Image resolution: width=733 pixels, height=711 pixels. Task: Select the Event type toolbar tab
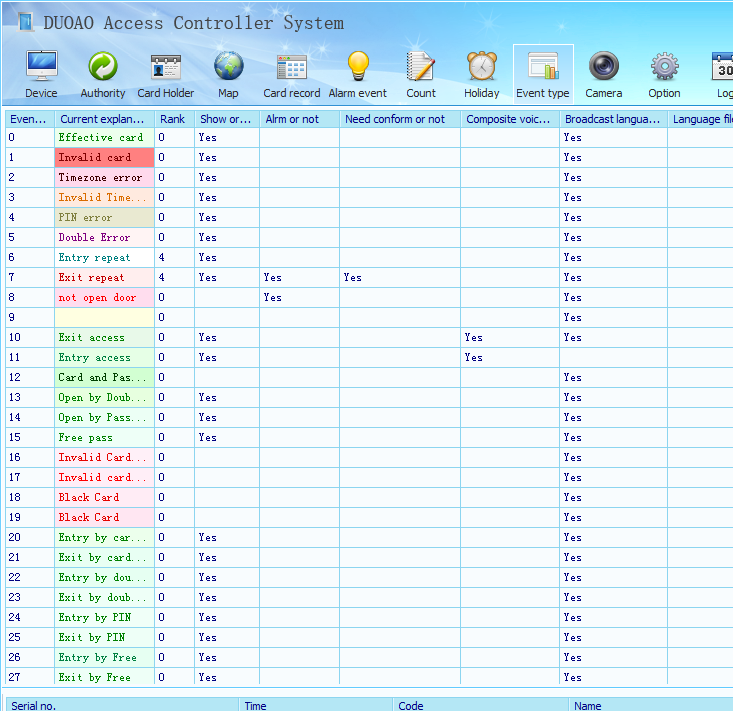click(543, 75)
